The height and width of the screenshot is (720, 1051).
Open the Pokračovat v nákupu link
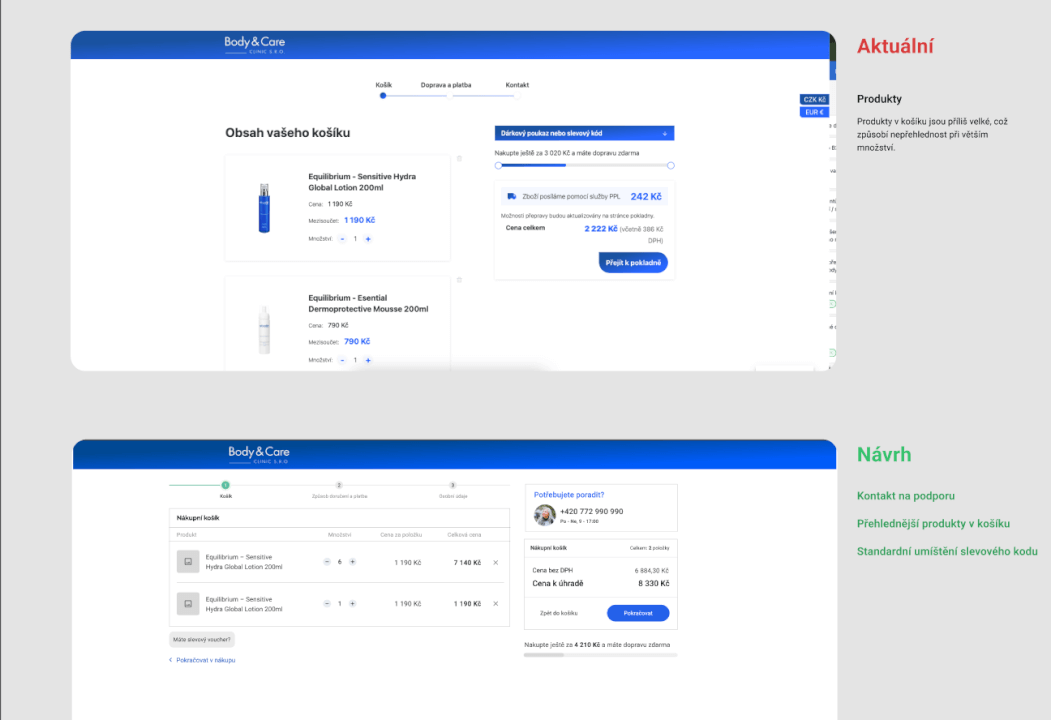click(205, 660)
